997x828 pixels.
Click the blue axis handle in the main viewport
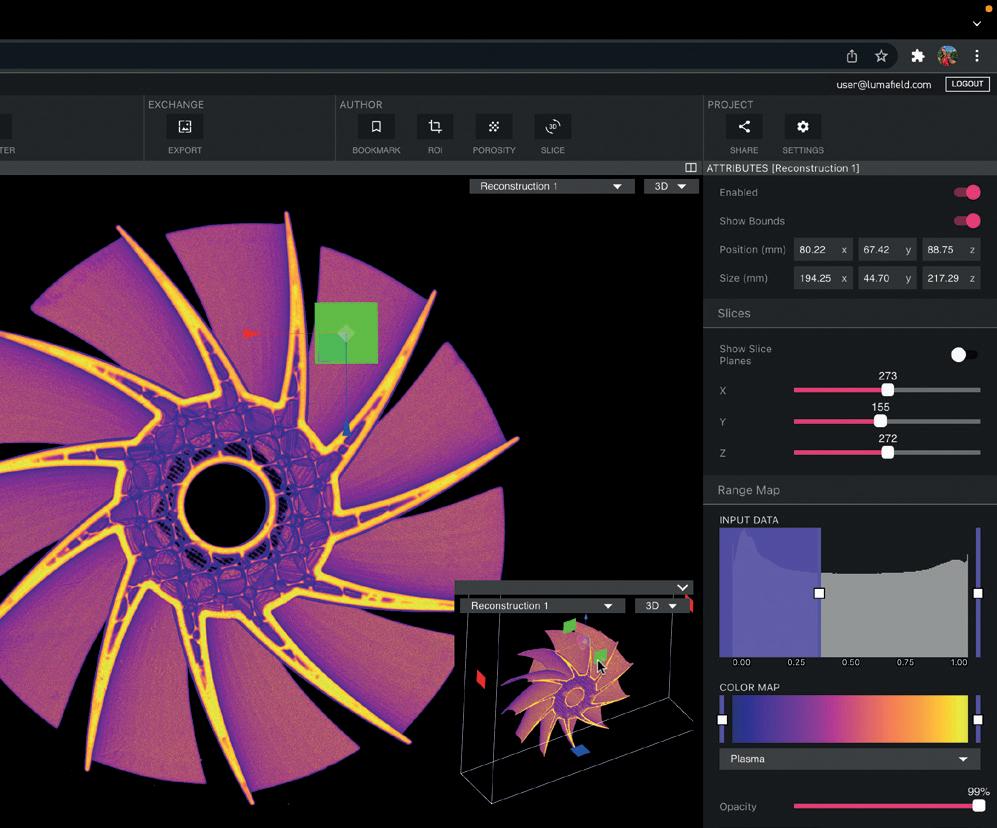(x=347, y=428)
